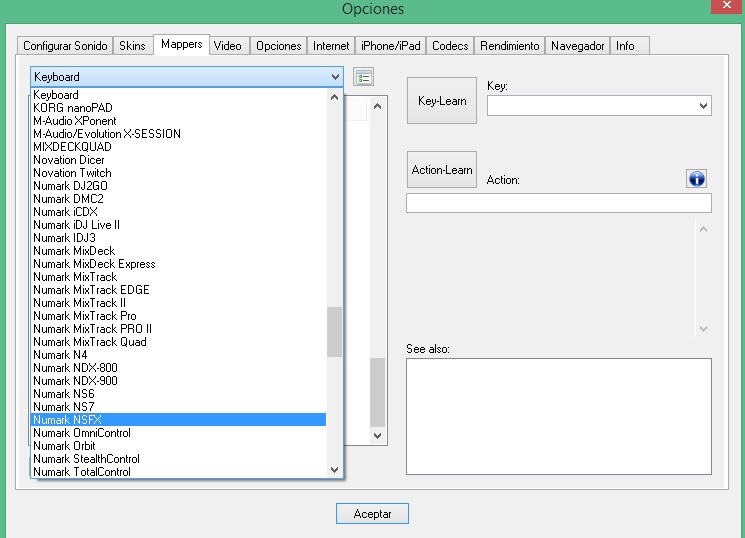
Task: Select highlighted Numark NSFX entry
Action: [x=179, y=420]
